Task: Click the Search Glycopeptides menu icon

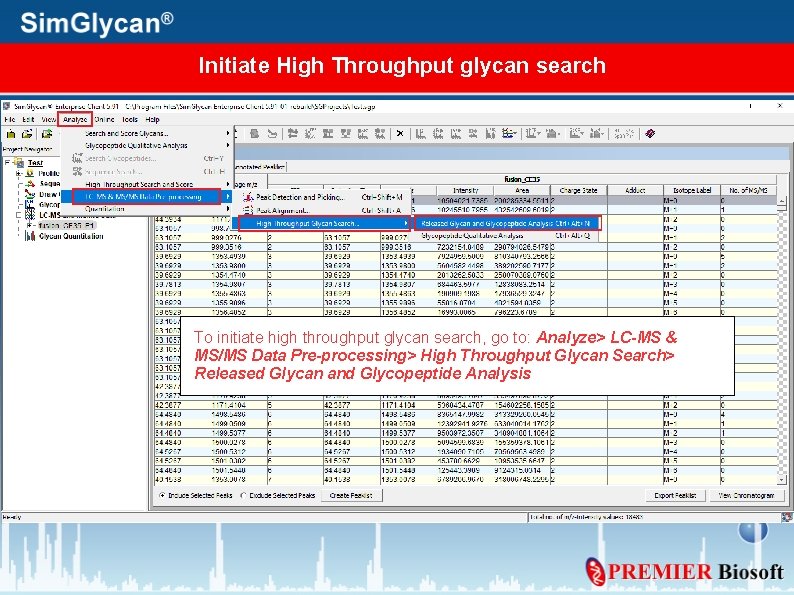Action: click(77, 158)
